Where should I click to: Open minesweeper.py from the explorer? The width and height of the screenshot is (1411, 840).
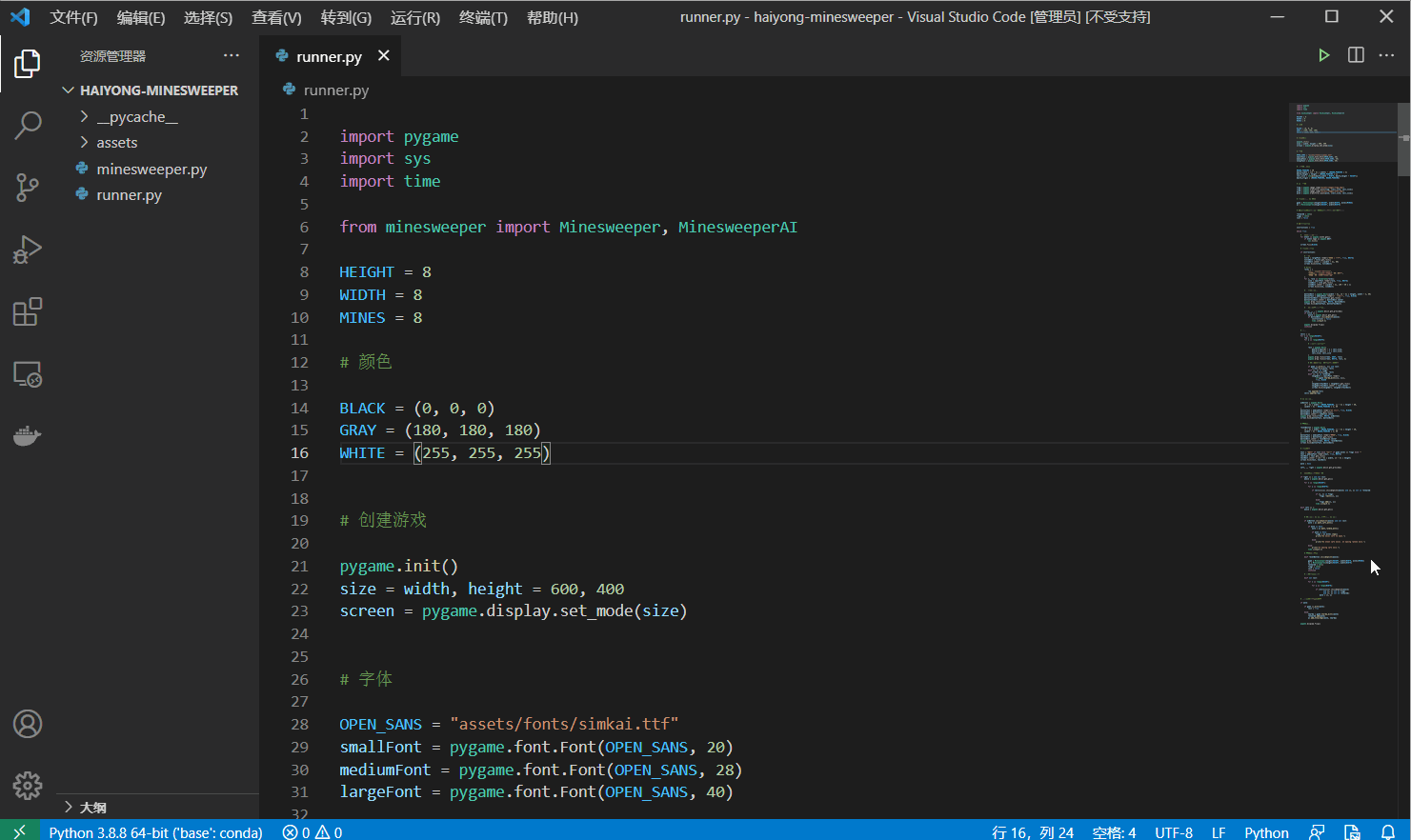(151, 170)
